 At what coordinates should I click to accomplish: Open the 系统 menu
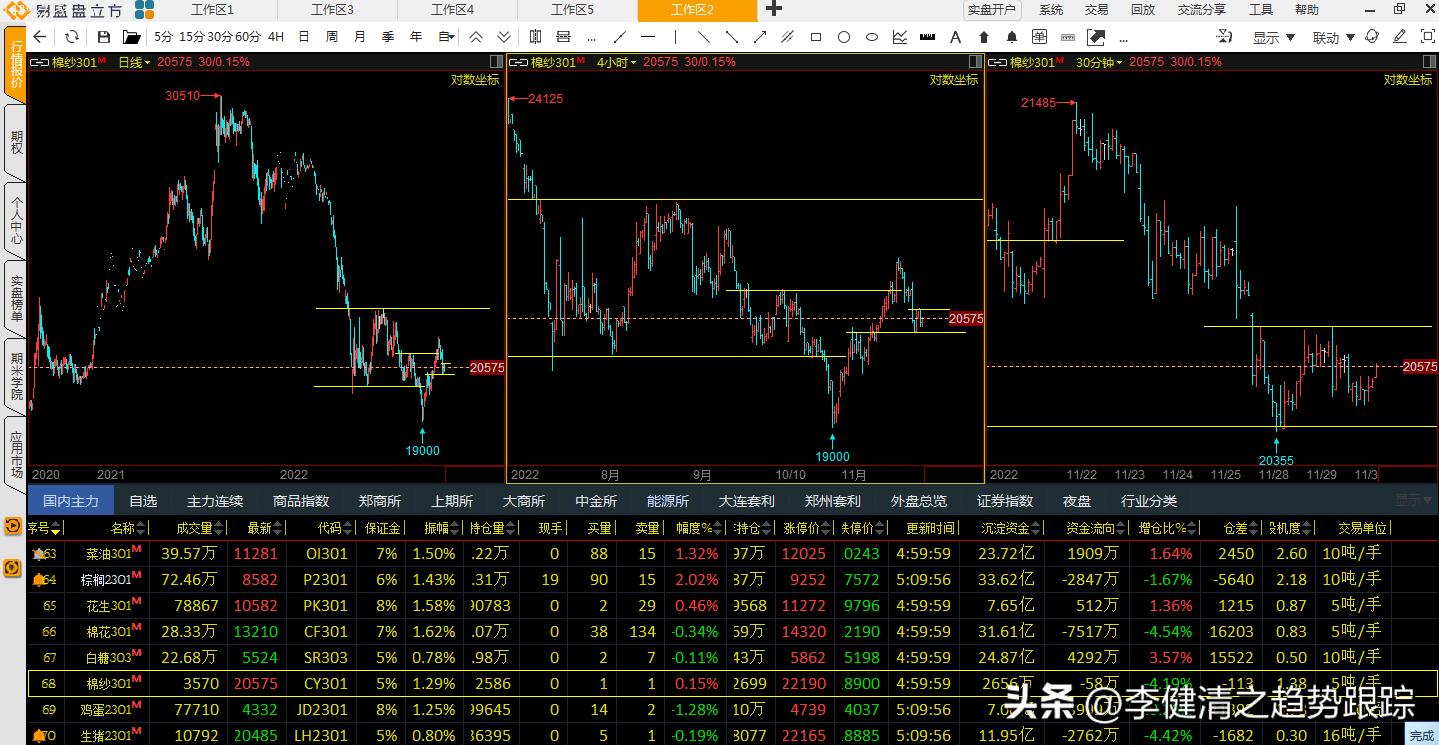(1051, 10)
